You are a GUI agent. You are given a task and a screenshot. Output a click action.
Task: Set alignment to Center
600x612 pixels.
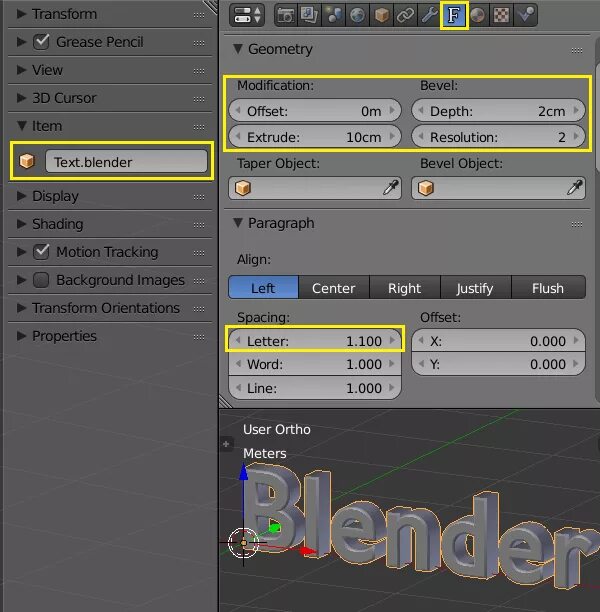click(334, 288)
